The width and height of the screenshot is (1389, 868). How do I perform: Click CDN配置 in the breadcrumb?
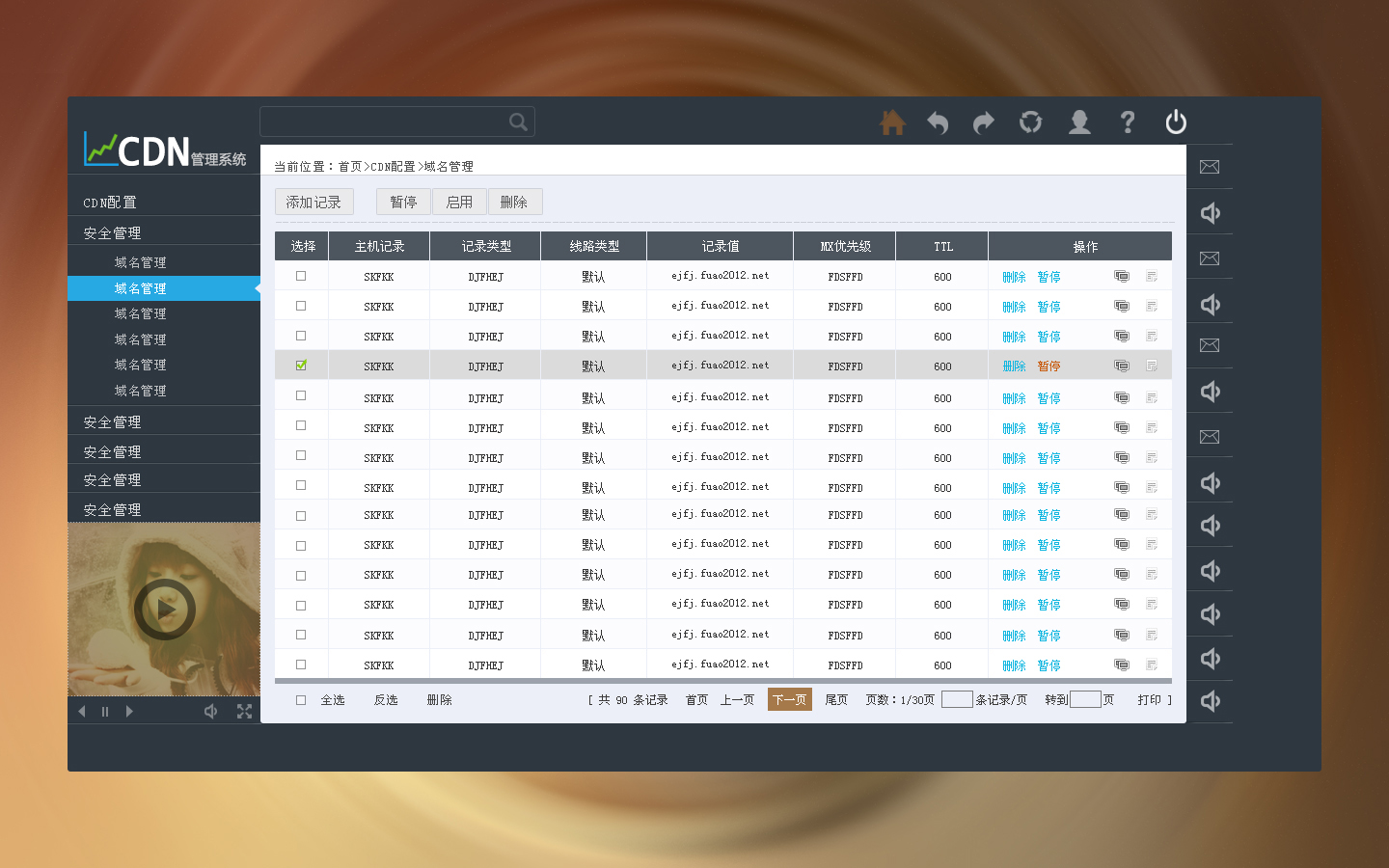pos(393,167)
